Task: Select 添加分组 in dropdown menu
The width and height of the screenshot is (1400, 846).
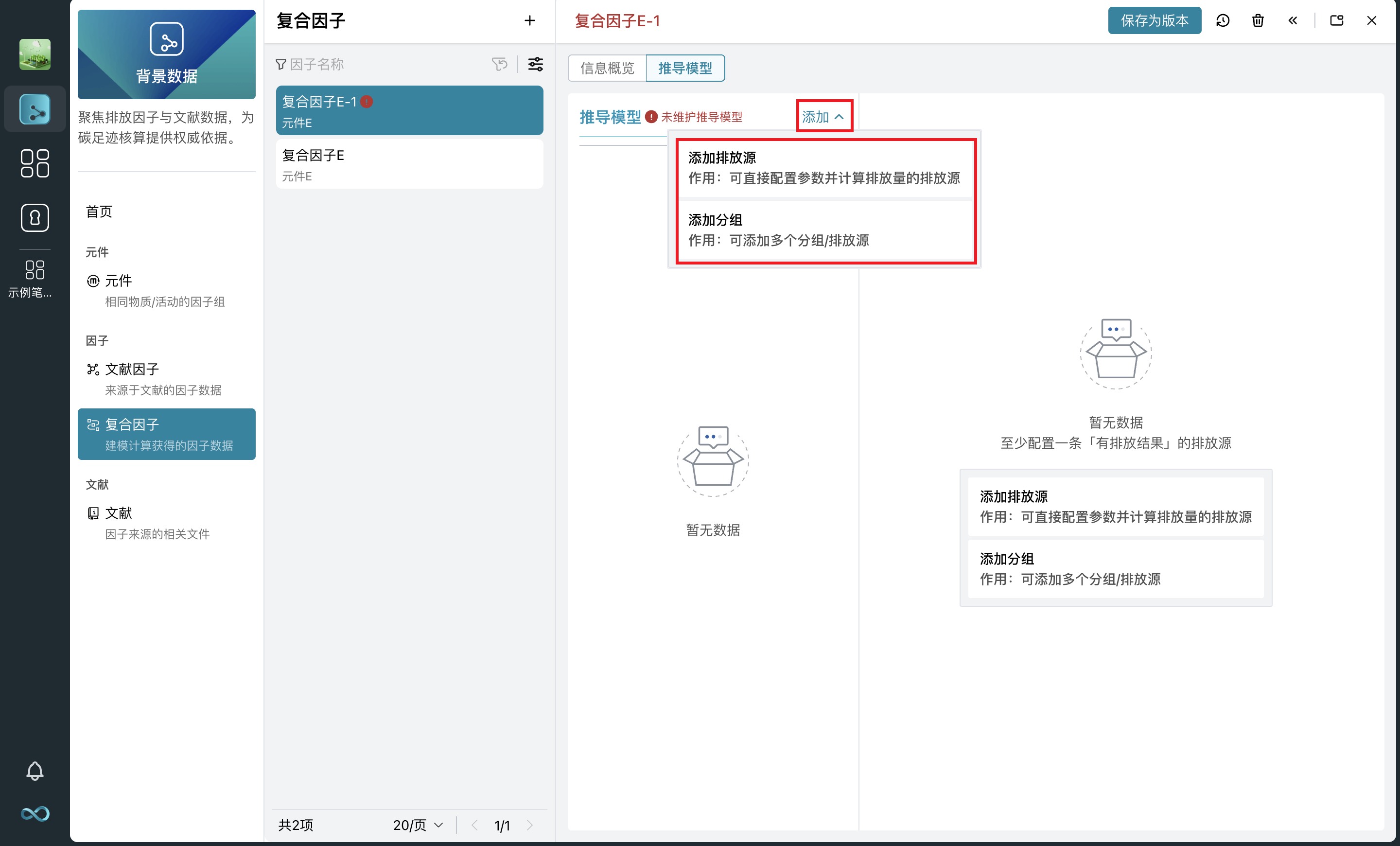Action: (825, 230)
